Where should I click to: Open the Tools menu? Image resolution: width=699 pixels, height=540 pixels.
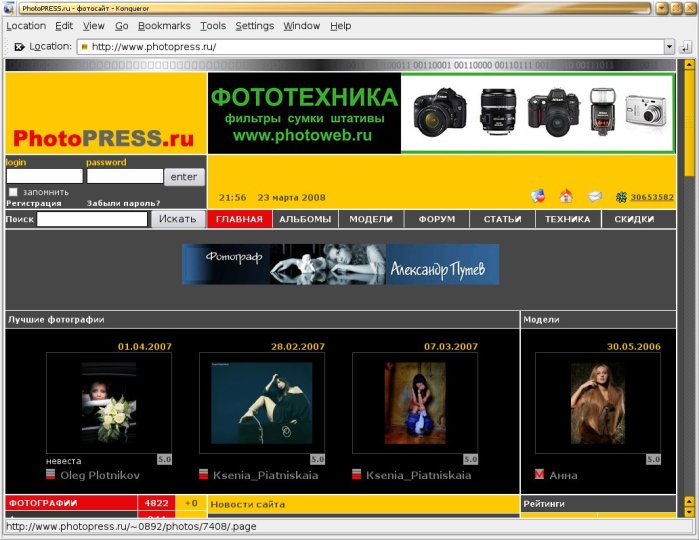point(213,26)
